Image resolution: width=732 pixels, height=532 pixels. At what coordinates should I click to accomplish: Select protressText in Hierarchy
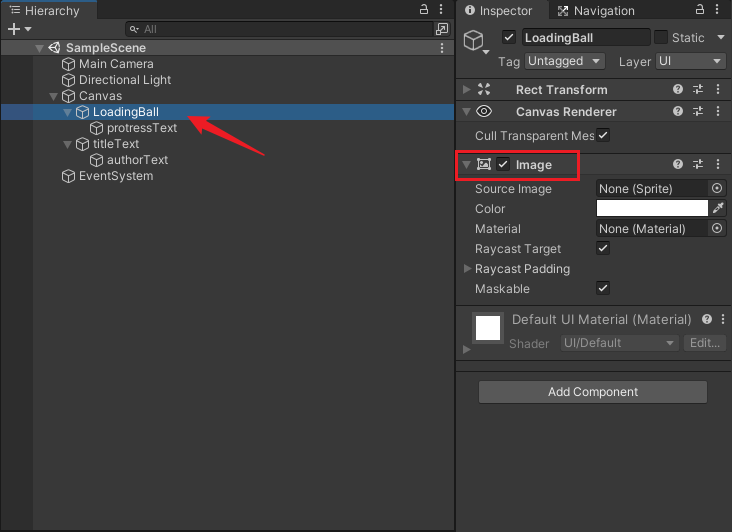pos(142,128)
